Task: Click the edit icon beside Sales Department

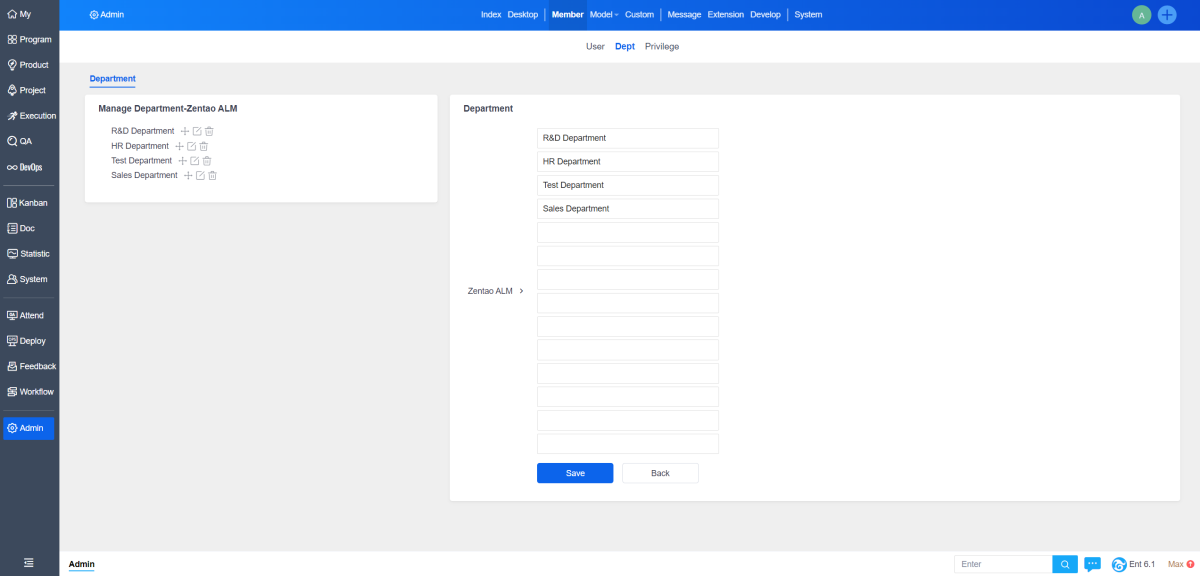Action: 200,176
